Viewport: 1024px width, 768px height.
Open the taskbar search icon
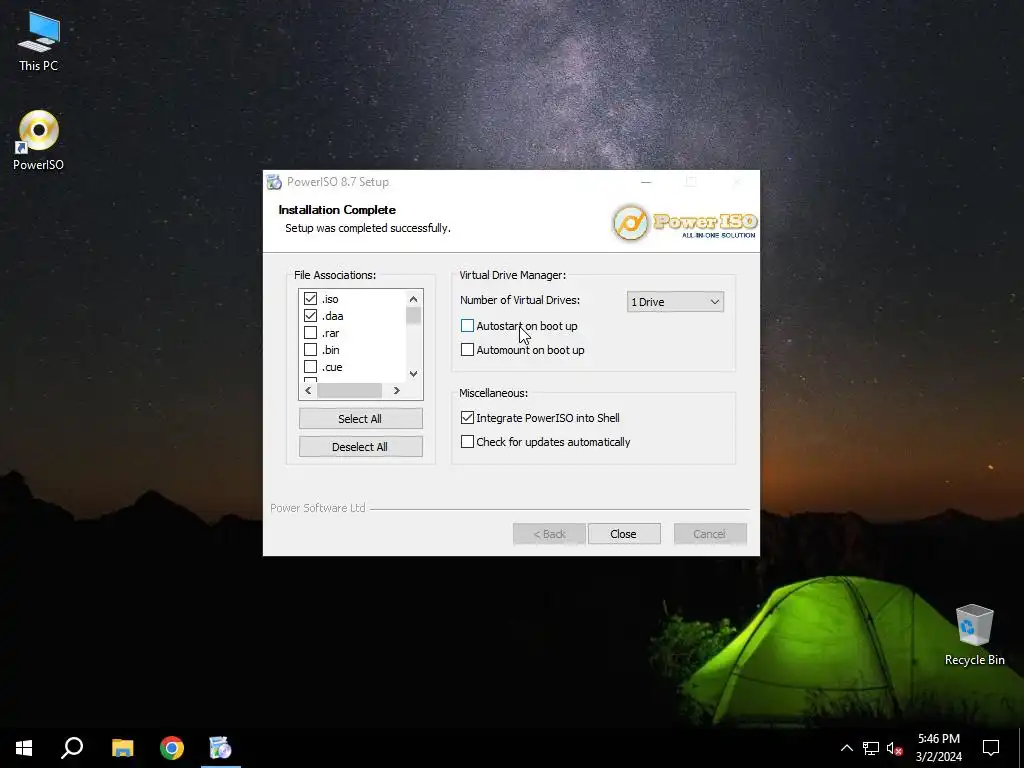click(72, 748)
